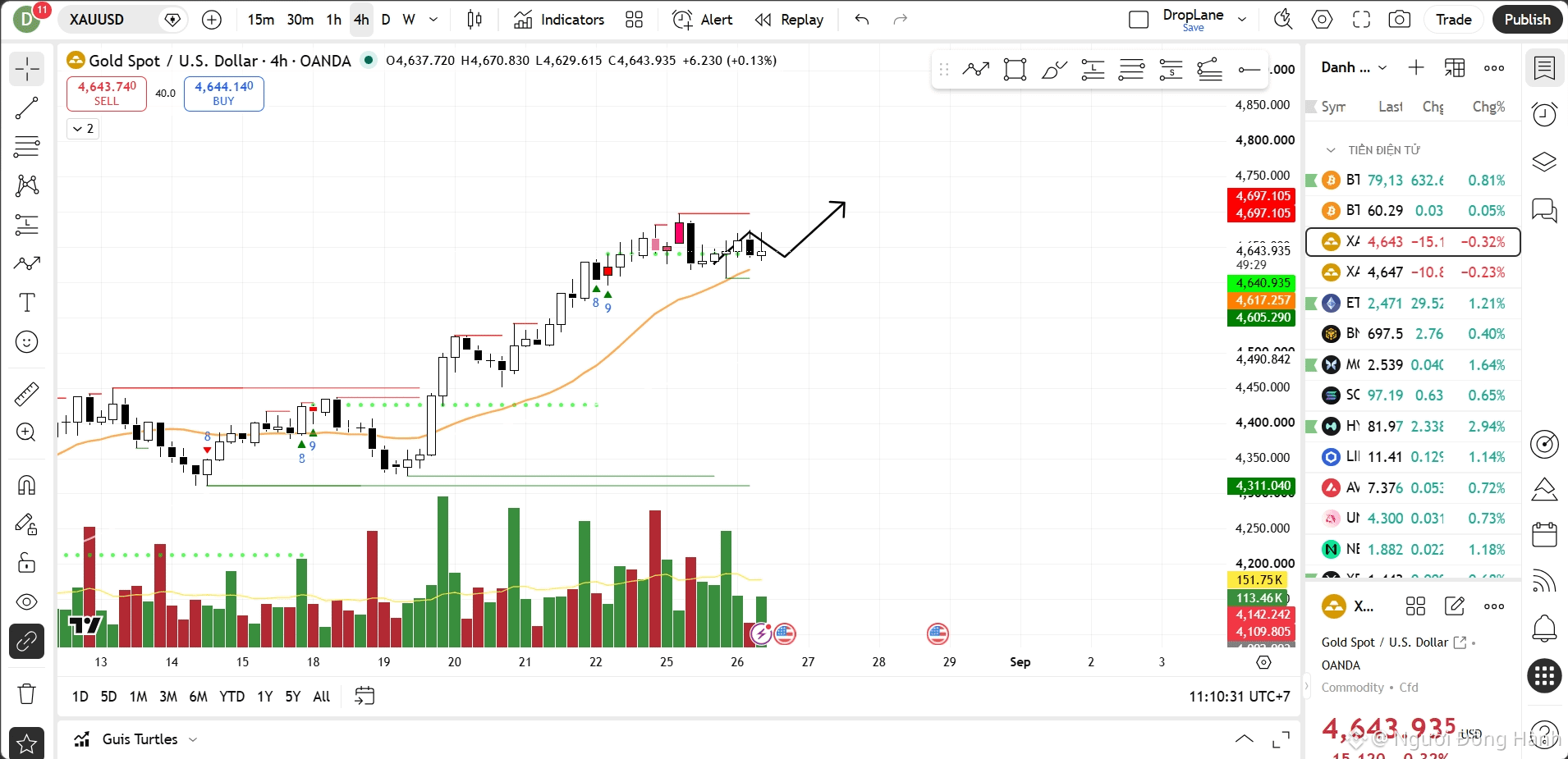Take a chart snapshot with camera
The image size is (1568, 759).
[x=1400, y=20]
